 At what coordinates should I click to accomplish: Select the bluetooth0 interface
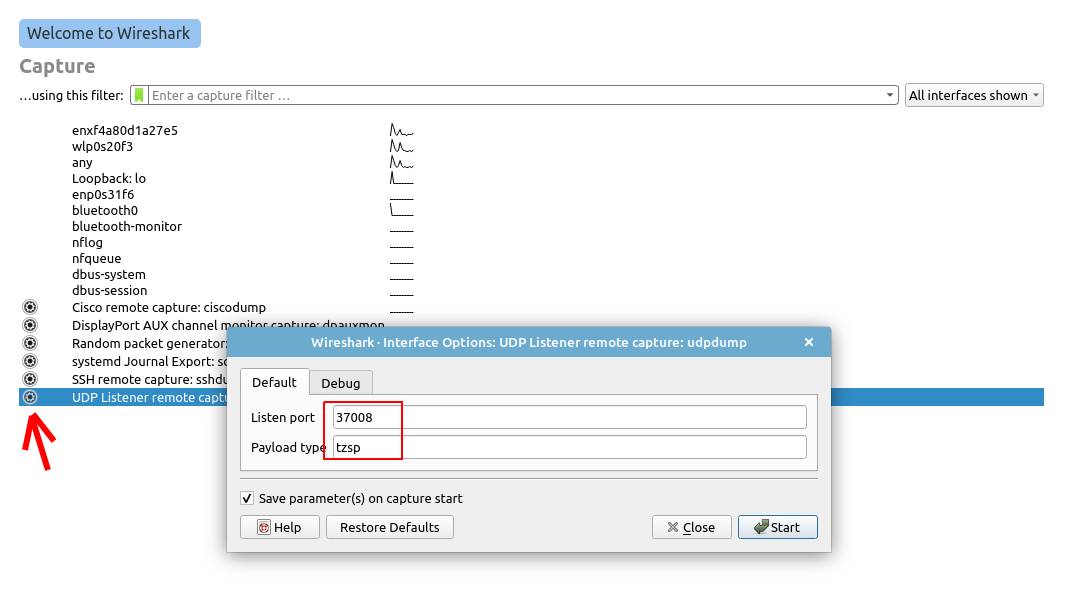click(x=105, y=210)
